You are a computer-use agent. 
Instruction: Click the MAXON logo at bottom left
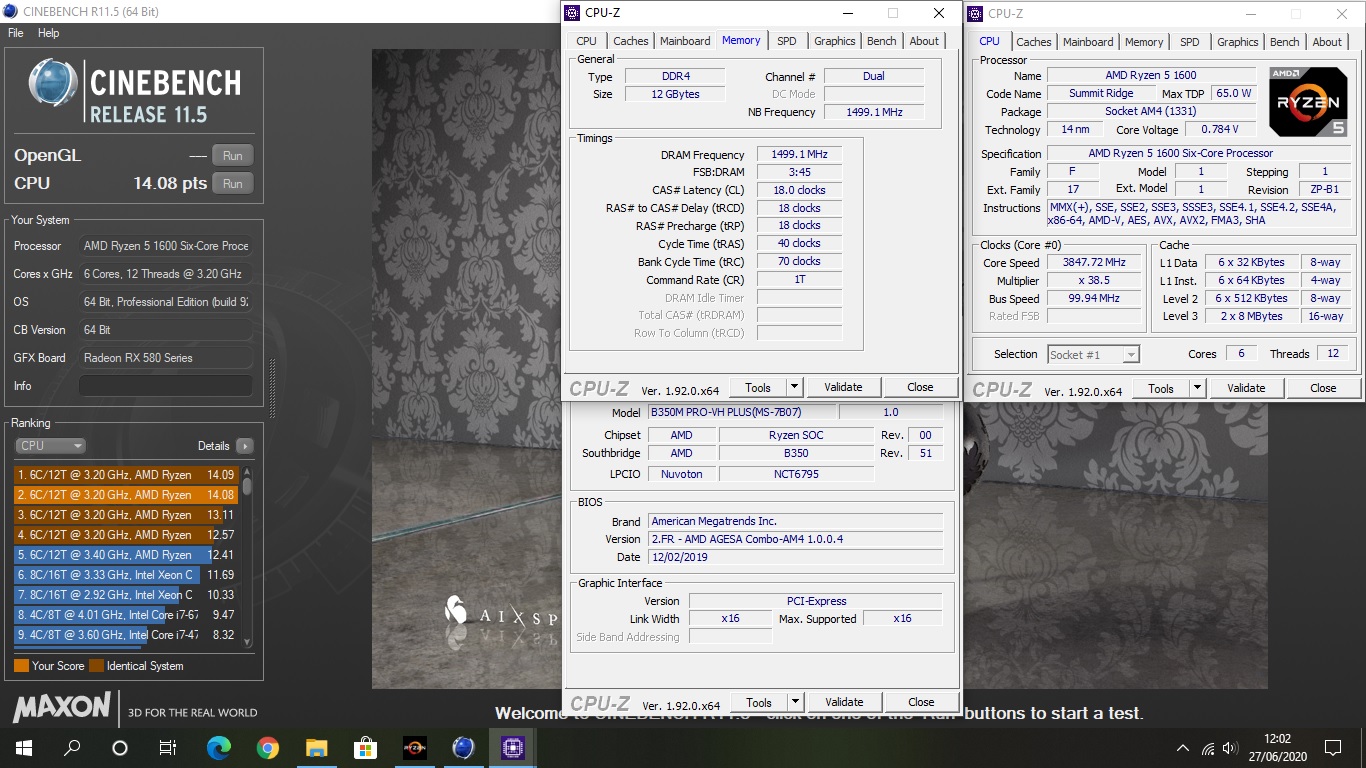62,708
